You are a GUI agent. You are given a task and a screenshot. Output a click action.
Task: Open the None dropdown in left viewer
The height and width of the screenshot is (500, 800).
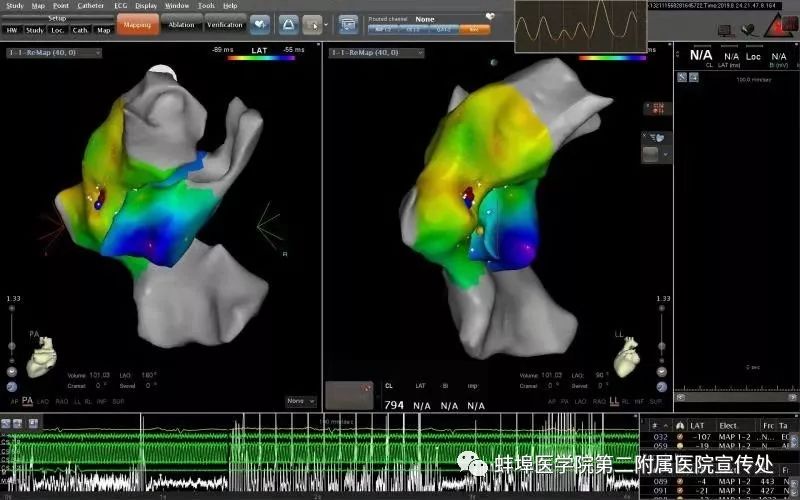point(301,402)
